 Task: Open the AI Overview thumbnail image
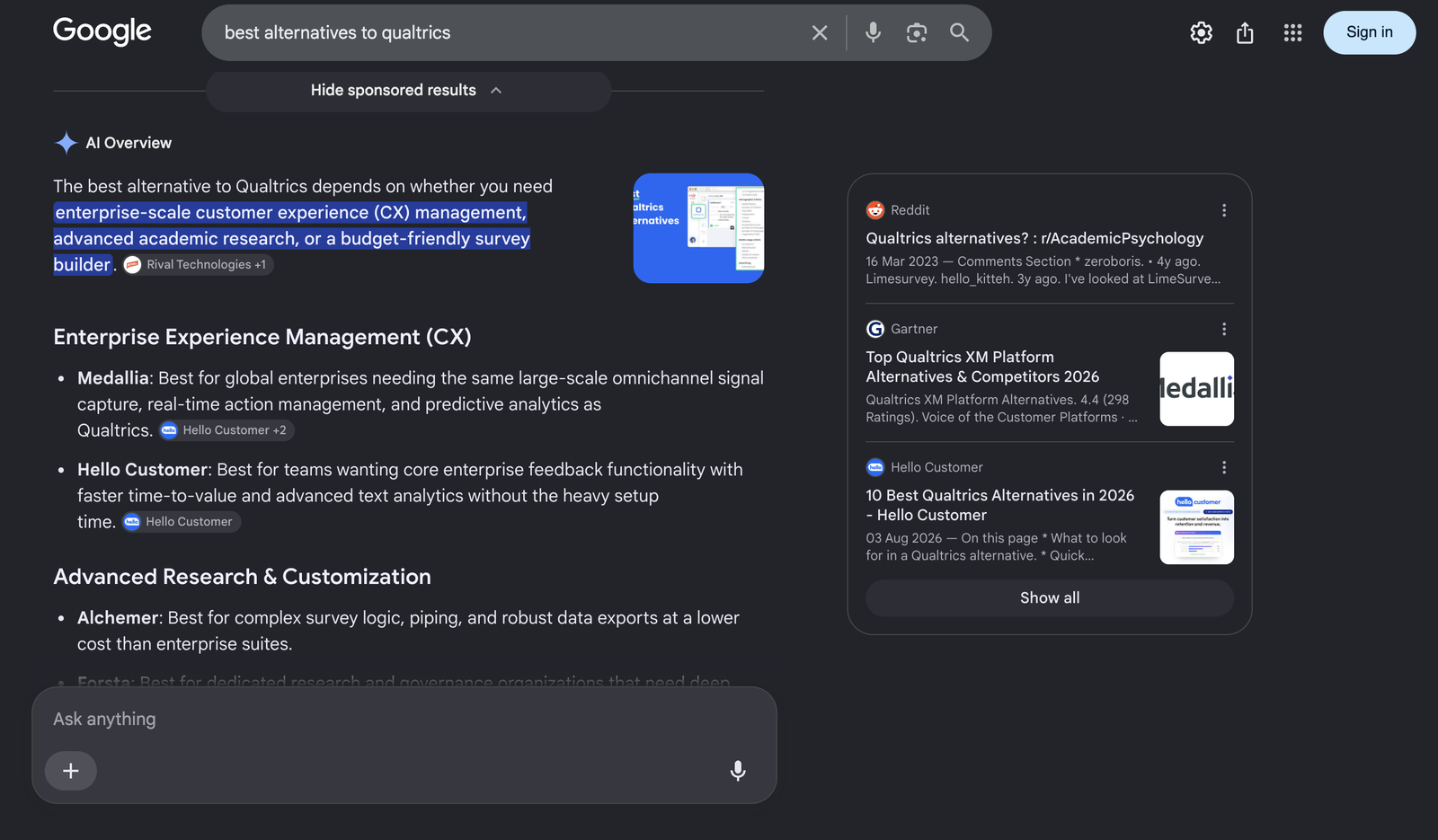pyautogui.click(x=698, y=228)
